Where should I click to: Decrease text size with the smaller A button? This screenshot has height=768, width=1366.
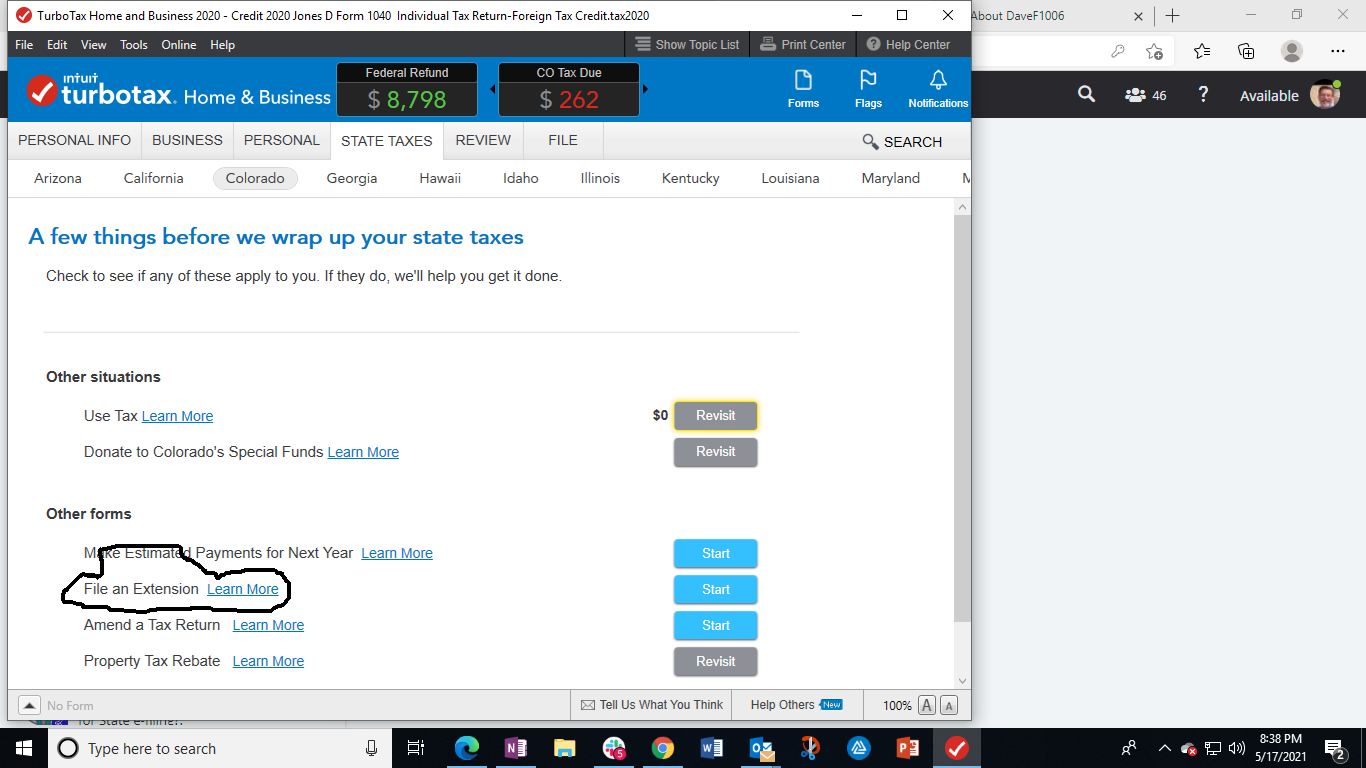(949, 705)
